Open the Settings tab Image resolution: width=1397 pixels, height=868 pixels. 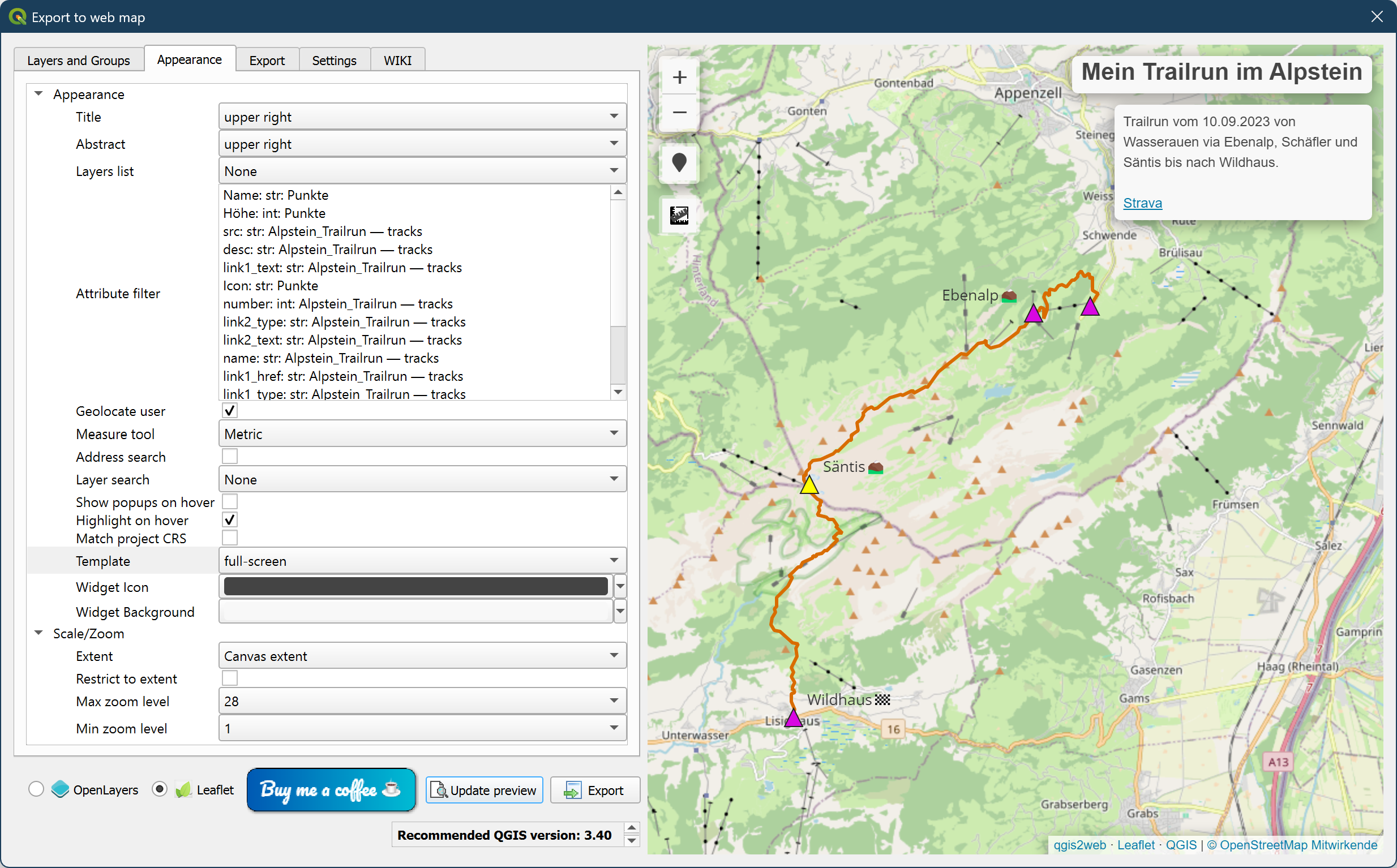pos(333,61)
